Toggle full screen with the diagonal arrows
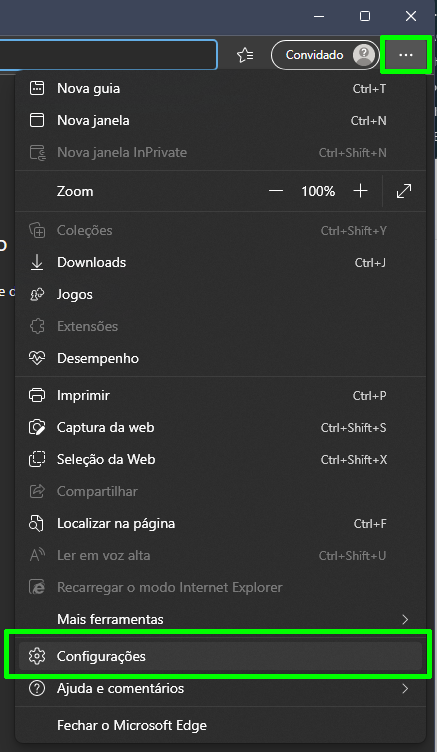This screenshot has width=437, height=752. [x=404, y=191]
